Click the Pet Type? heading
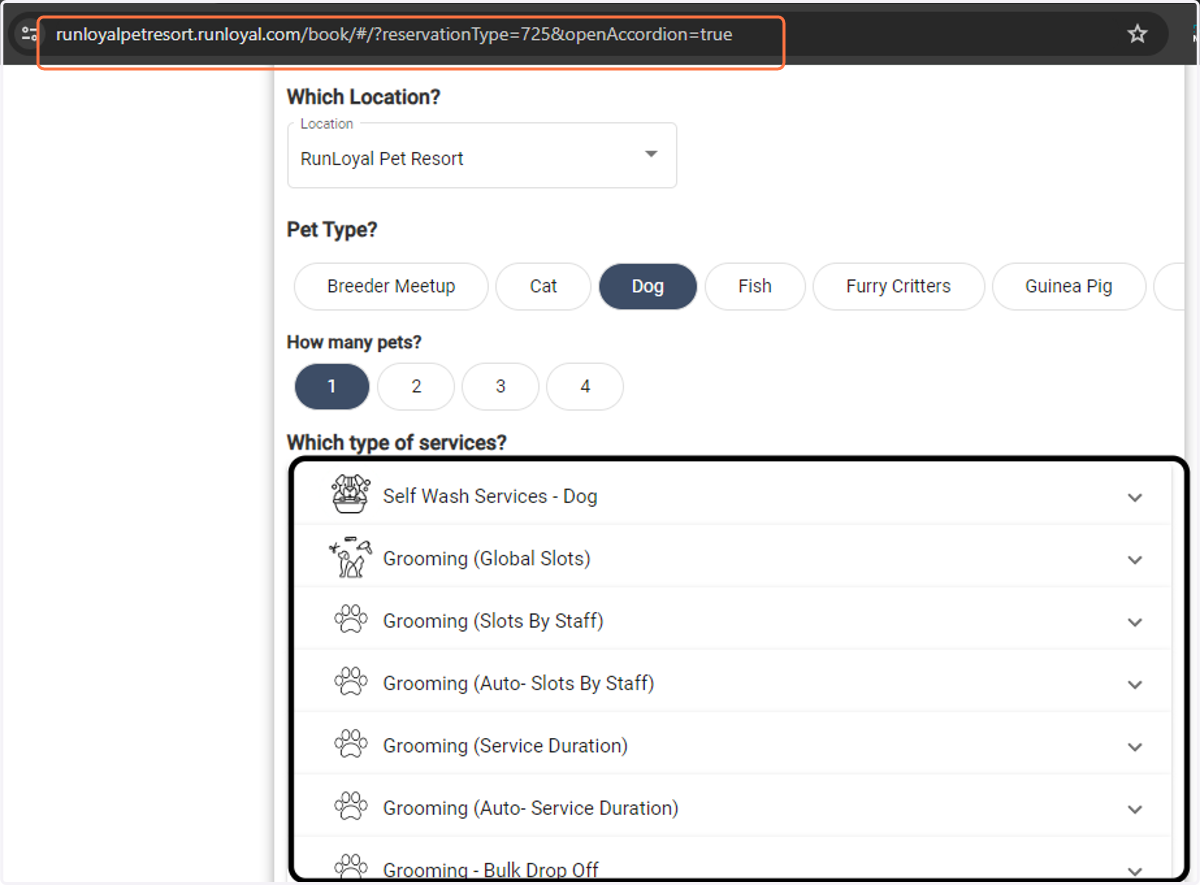Screen dimensions: 1200x885 pos(332,229)
